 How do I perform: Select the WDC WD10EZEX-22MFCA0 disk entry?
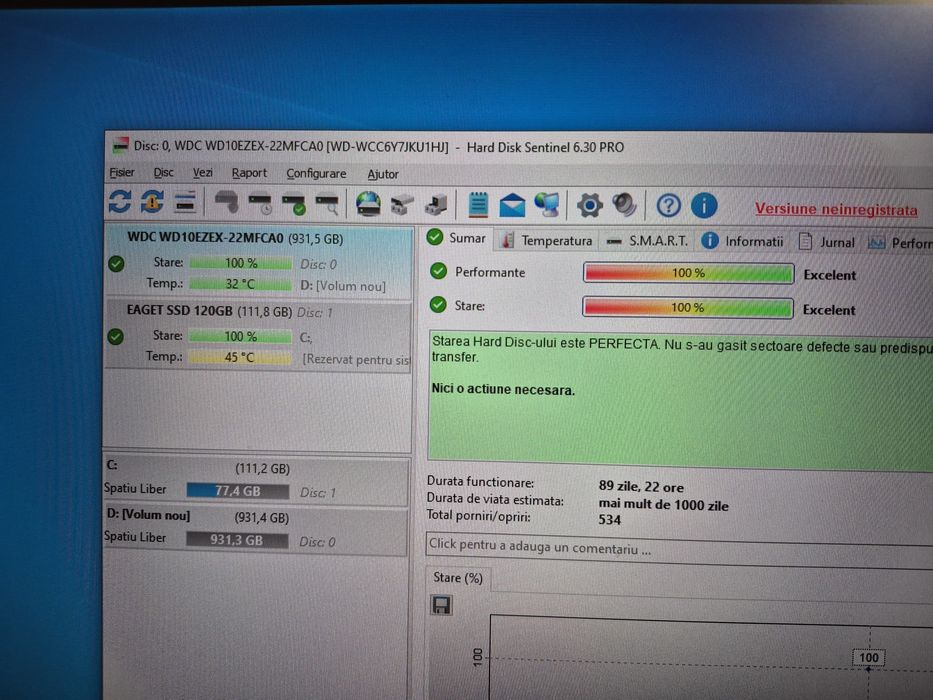(x=258, y=262)
